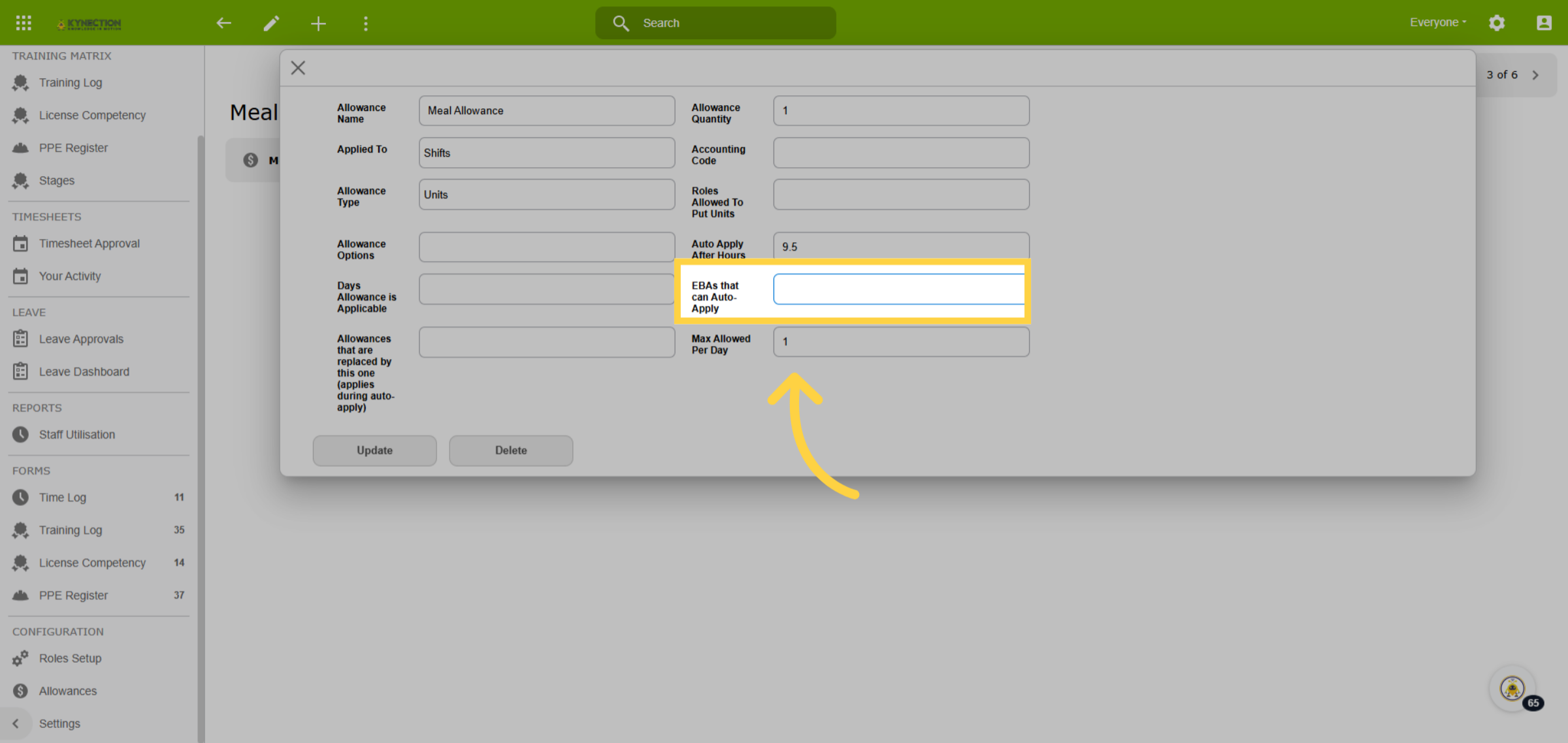Click the Staff Utilisation clock icon
Screen dimensions: 1568x743
[20, 435]
